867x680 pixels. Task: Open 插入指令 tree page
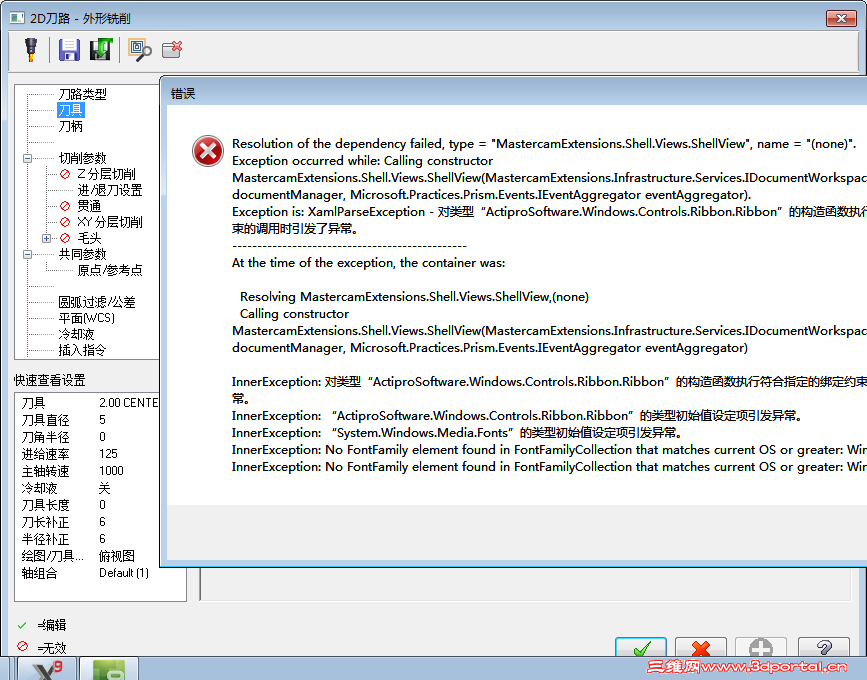click(82, 350)
